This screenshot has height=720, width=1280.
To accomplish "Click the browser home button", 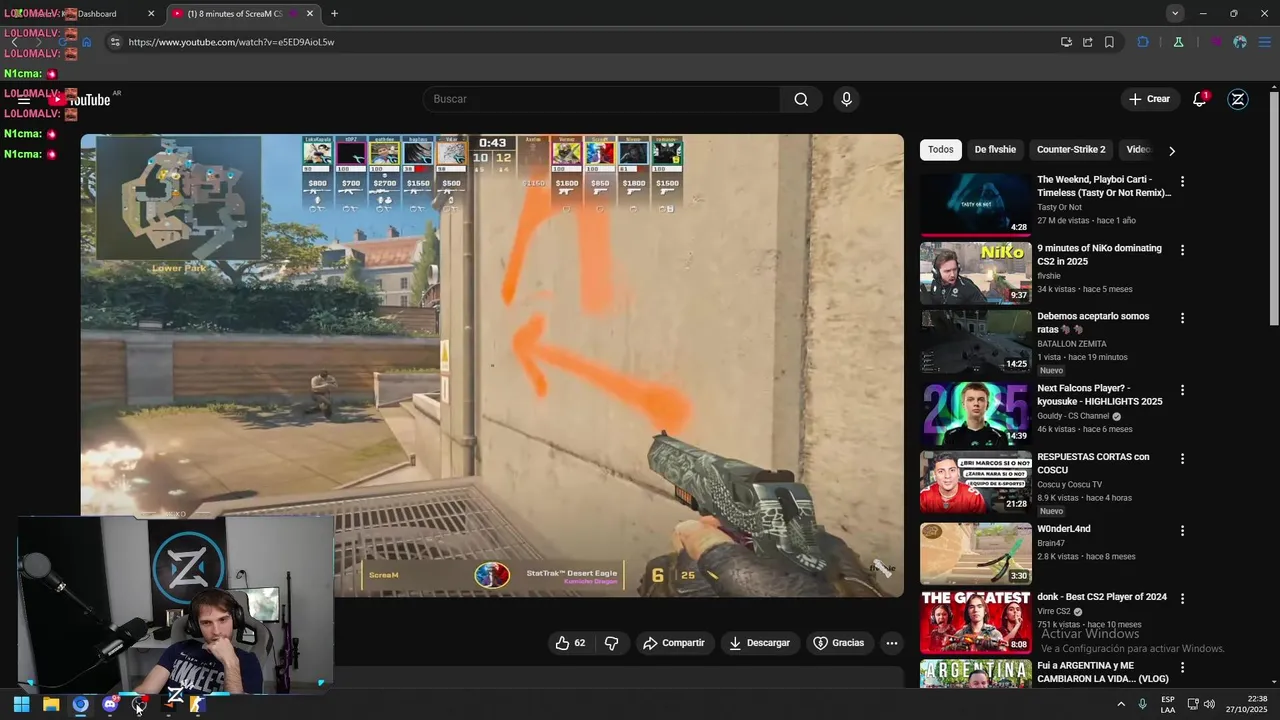I will click(x=87, y=42).
